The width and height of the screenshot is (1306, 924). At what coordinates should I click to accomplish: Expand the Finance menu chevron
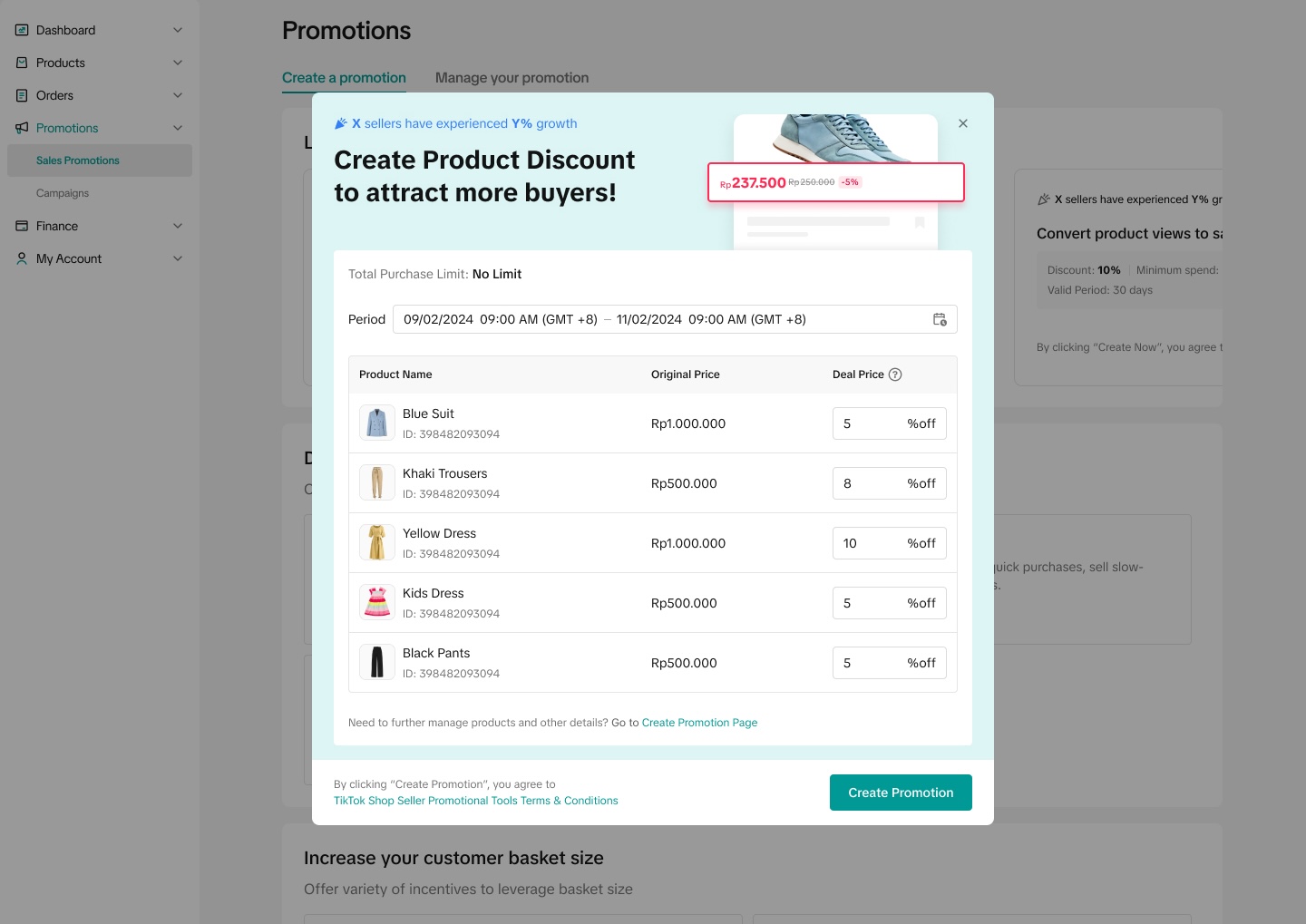(x=178, y=226)
